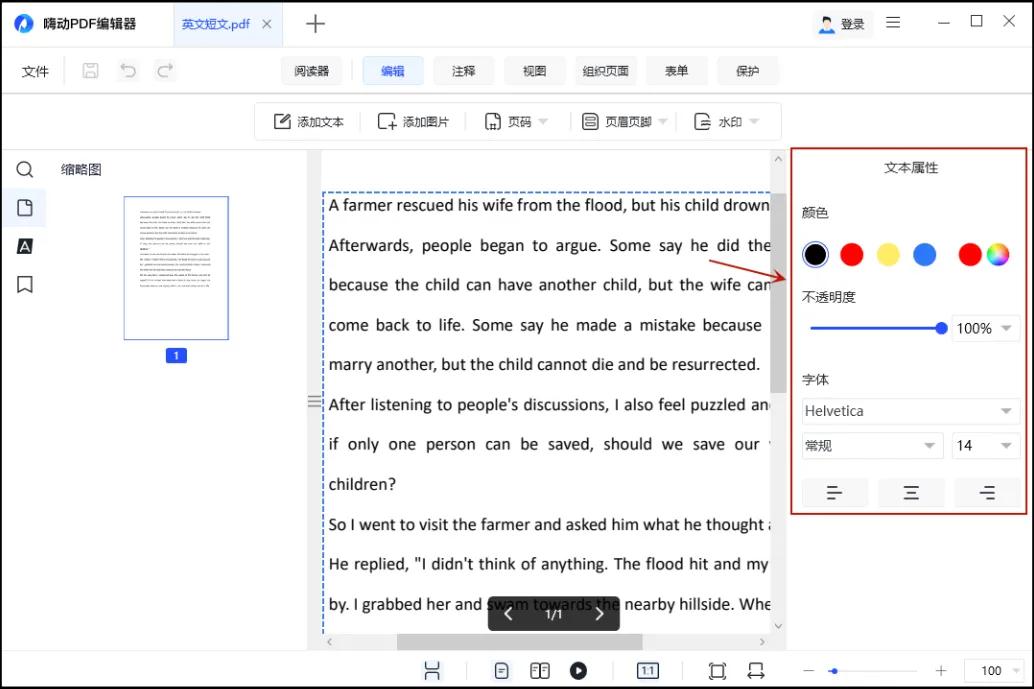Image resolution: width=1034 pixels, height=689 pixels.
Task: Open the 文件 menu
Action: [x=35, y=71]
